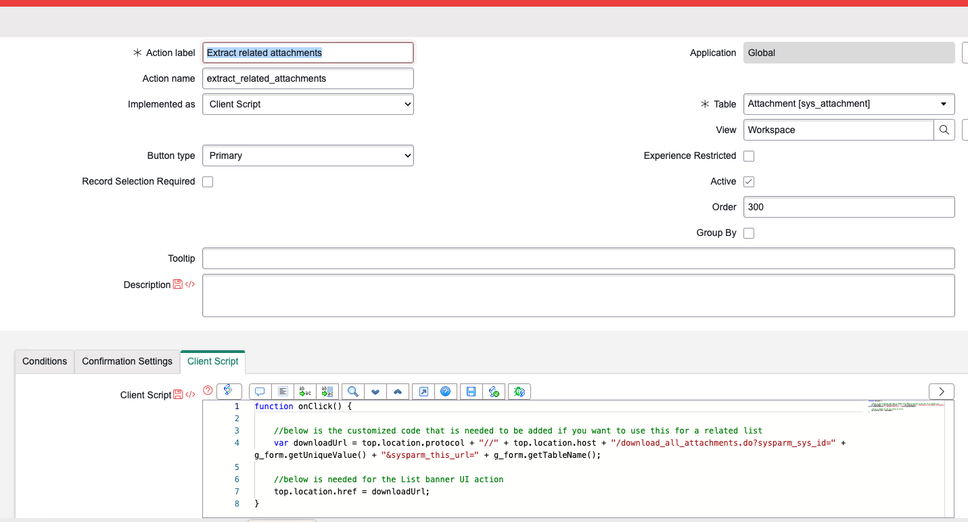The height and width of the screenshot is (522, 968).
Task: Click the syntax check toolbar icon
Action: (494, 391)
